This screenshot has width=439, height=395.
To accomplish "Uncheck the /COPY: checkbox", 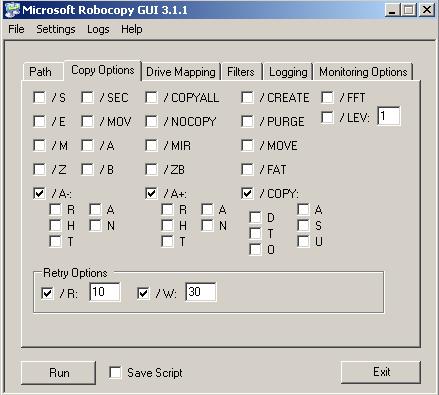I will (248, 194).
